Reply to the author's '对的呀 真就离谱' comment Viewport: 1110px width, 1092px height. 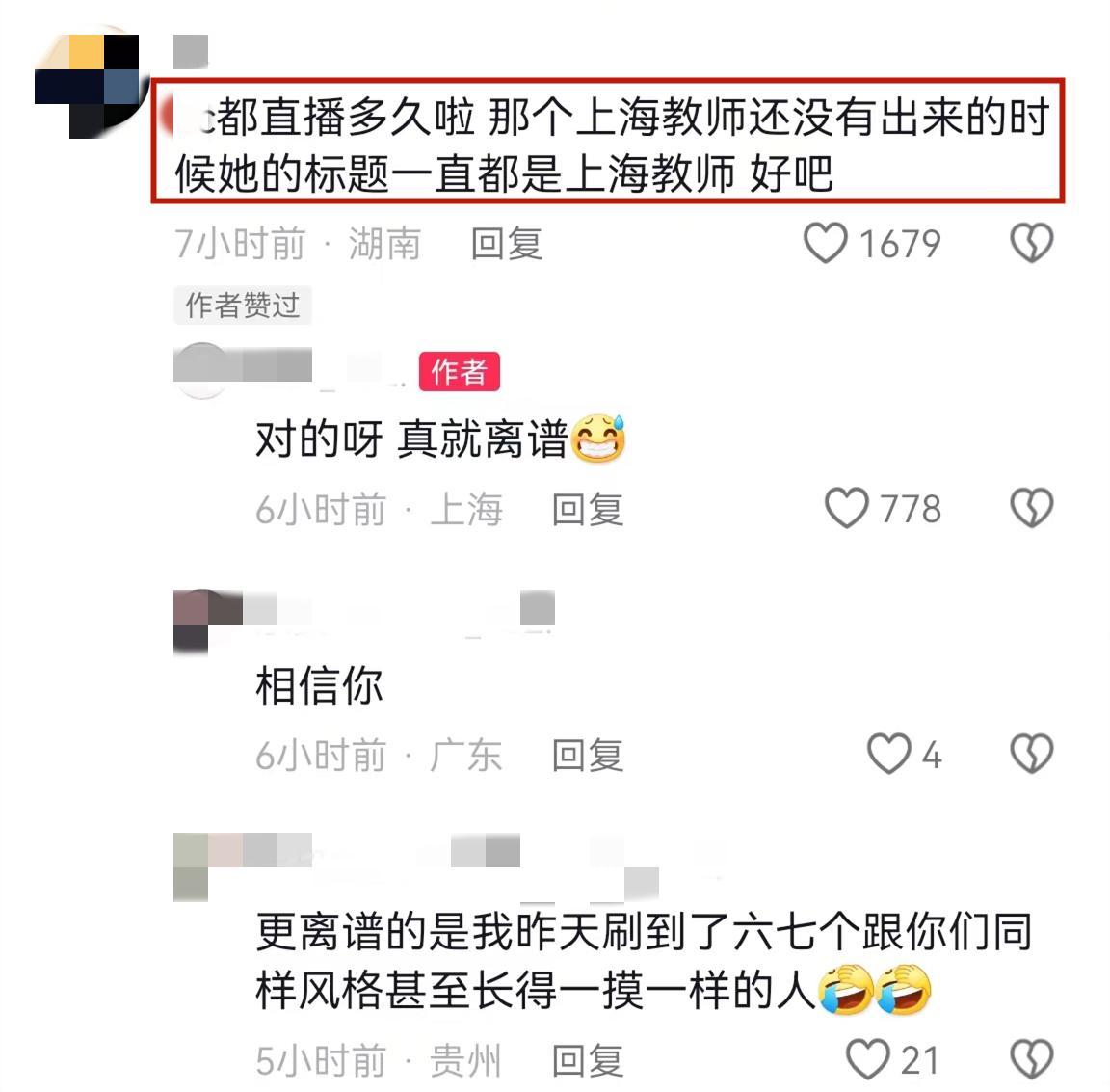[x=588, y=509]
